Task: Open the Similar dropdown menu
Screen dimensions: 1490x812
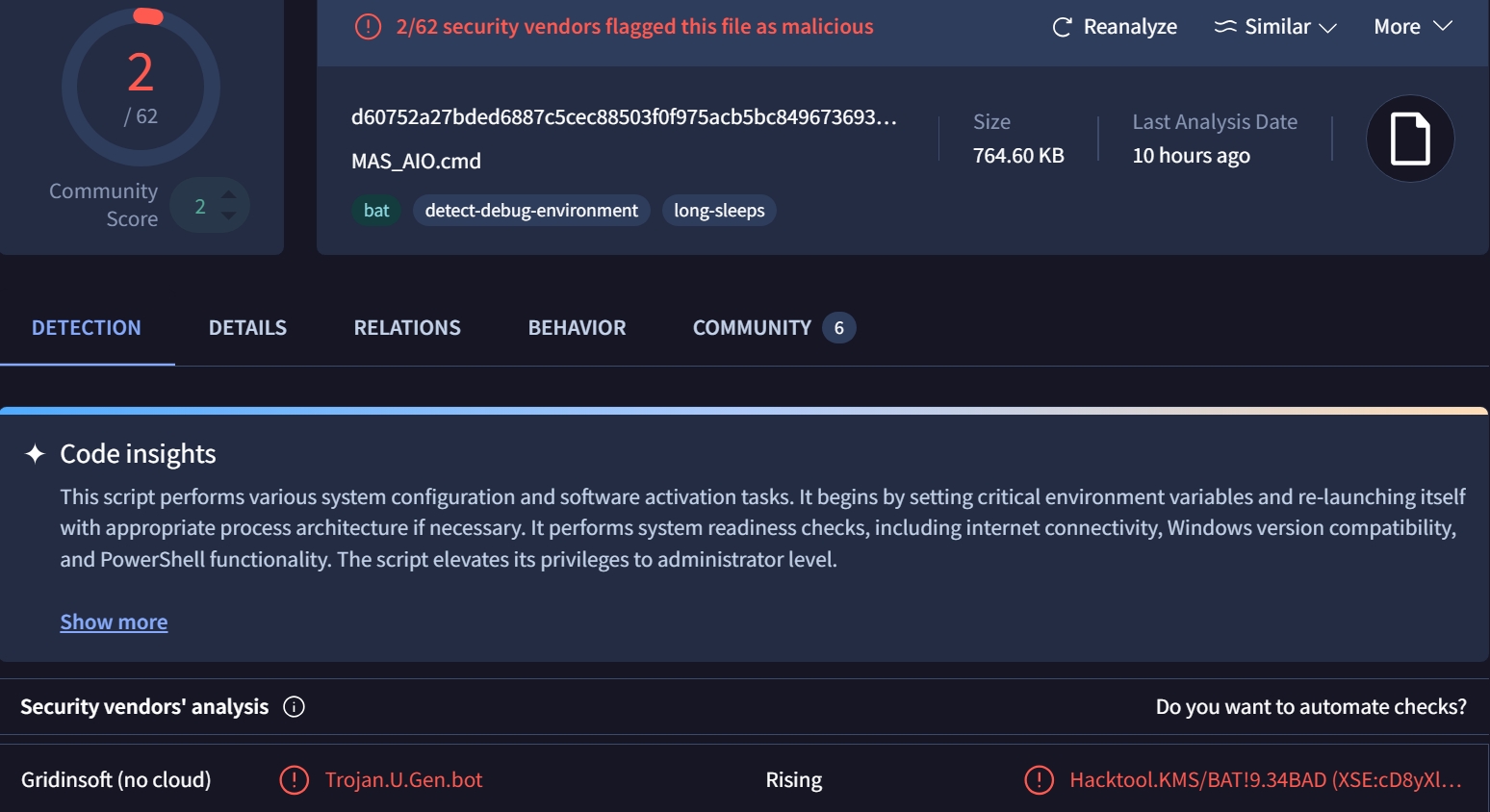Action: tap(1275, 27)
